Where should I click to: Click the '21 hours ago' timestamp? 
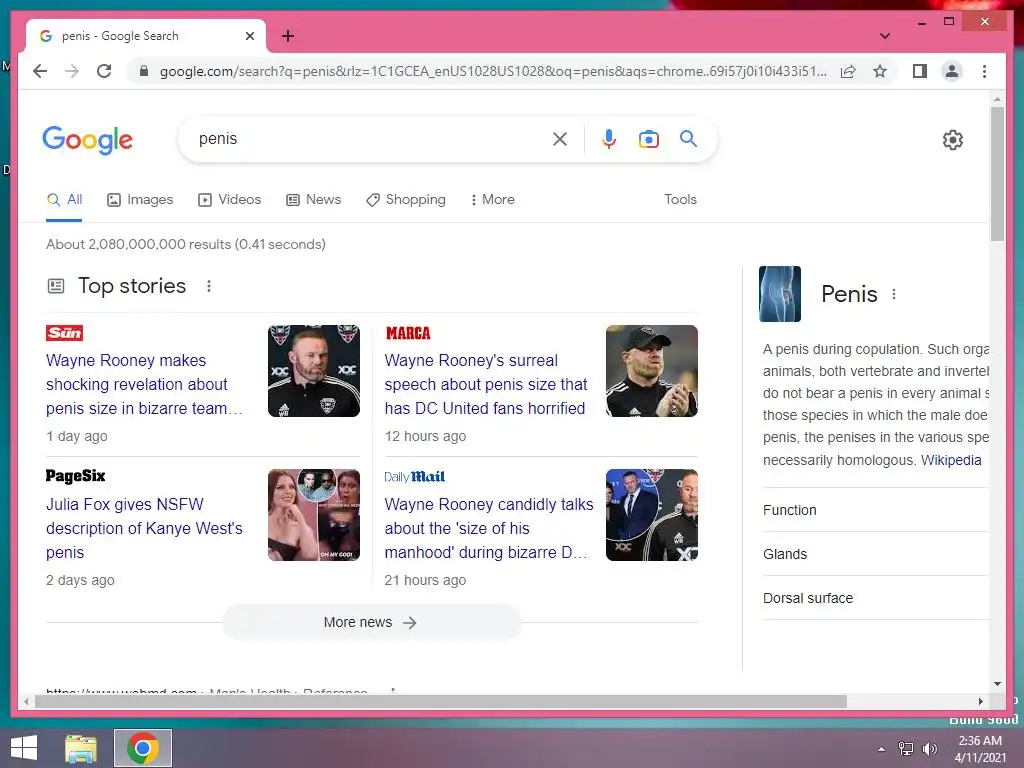(x=425, y=580)
